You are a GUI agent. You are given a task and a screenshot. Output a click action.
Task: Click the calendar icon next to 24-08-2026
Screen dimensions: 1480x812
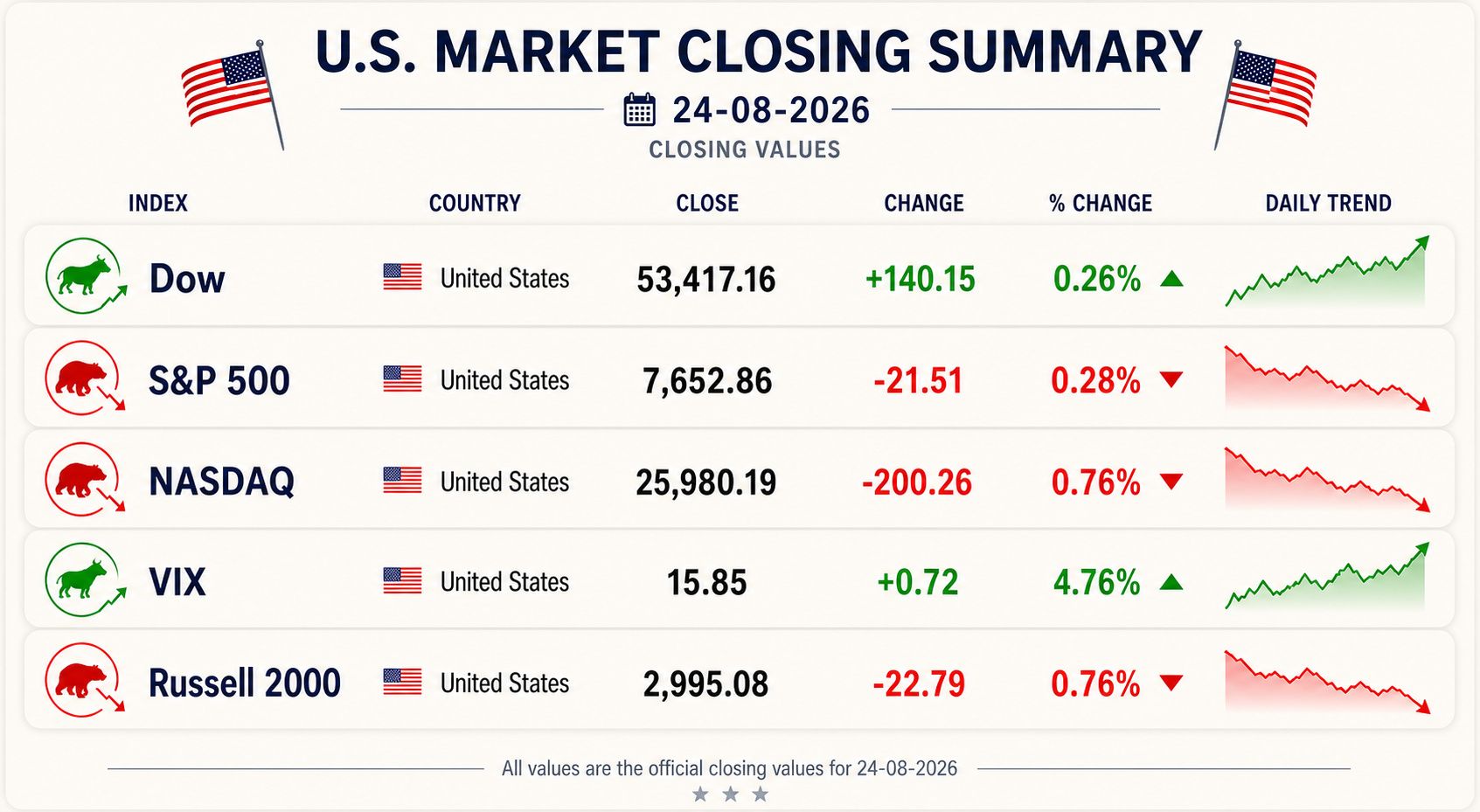click(639, 110)
